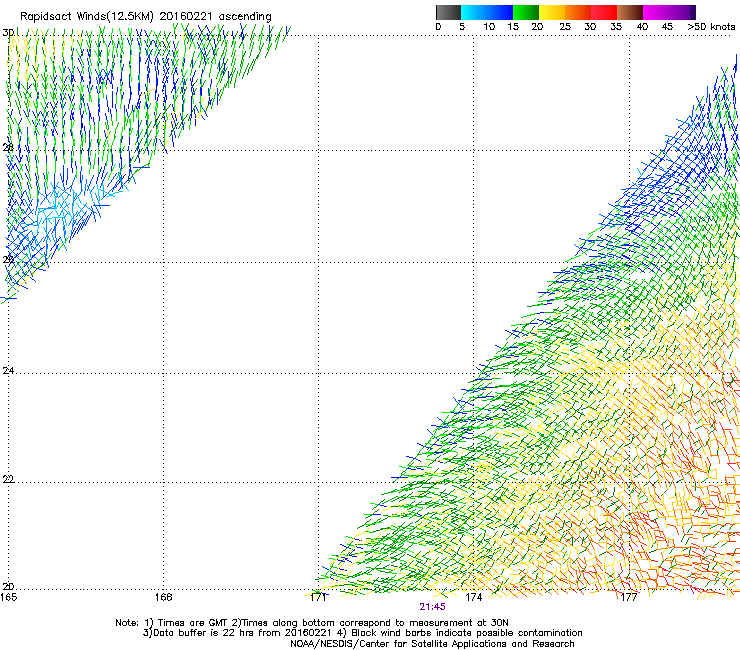Viewport: 740px width, 650px height.
Task: Click the 'Times are GMT' note line
Action: [x=312, y=623]
